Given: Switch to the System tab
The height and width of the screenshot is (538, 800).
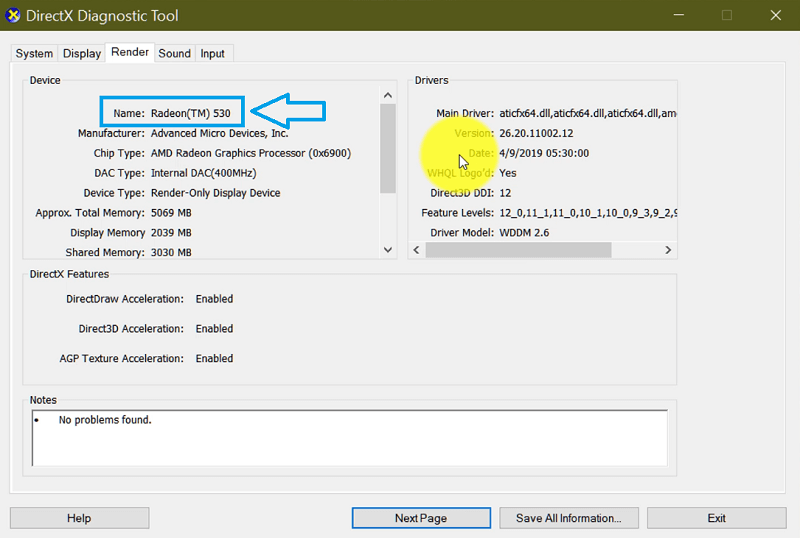Looking at the screenshot, I should (34, 54).
